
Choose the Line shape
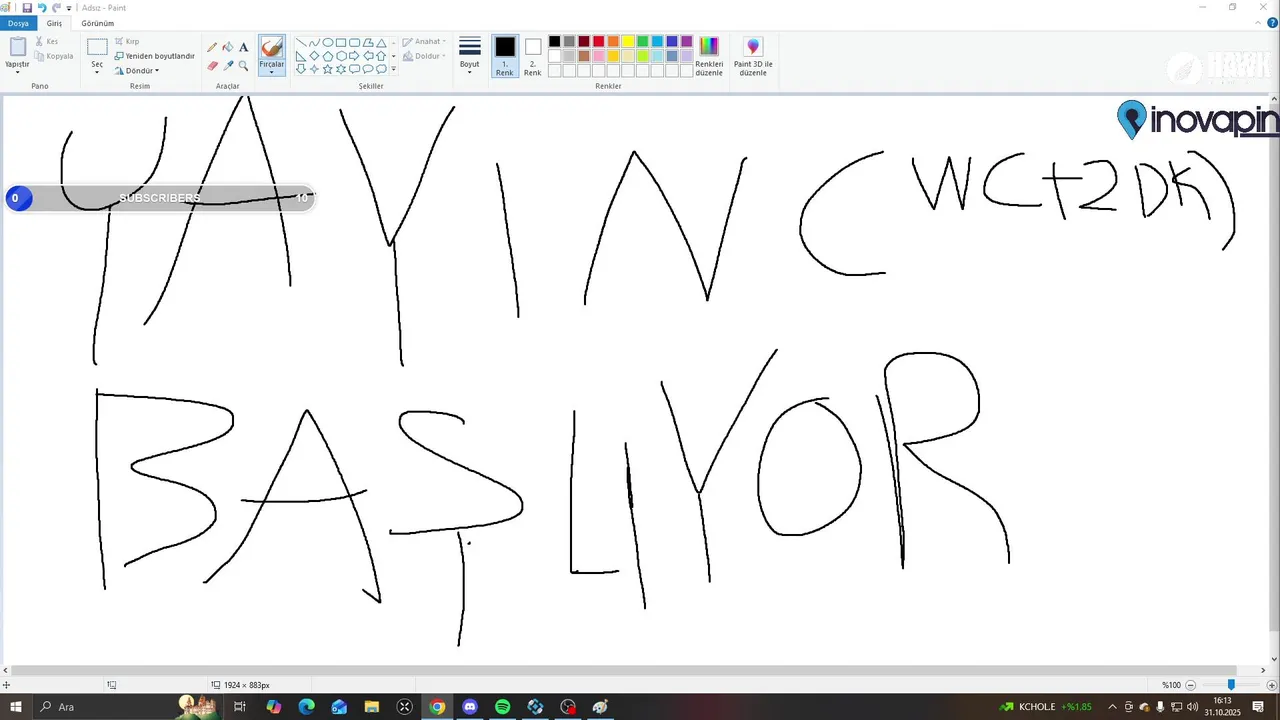point(301,43)
